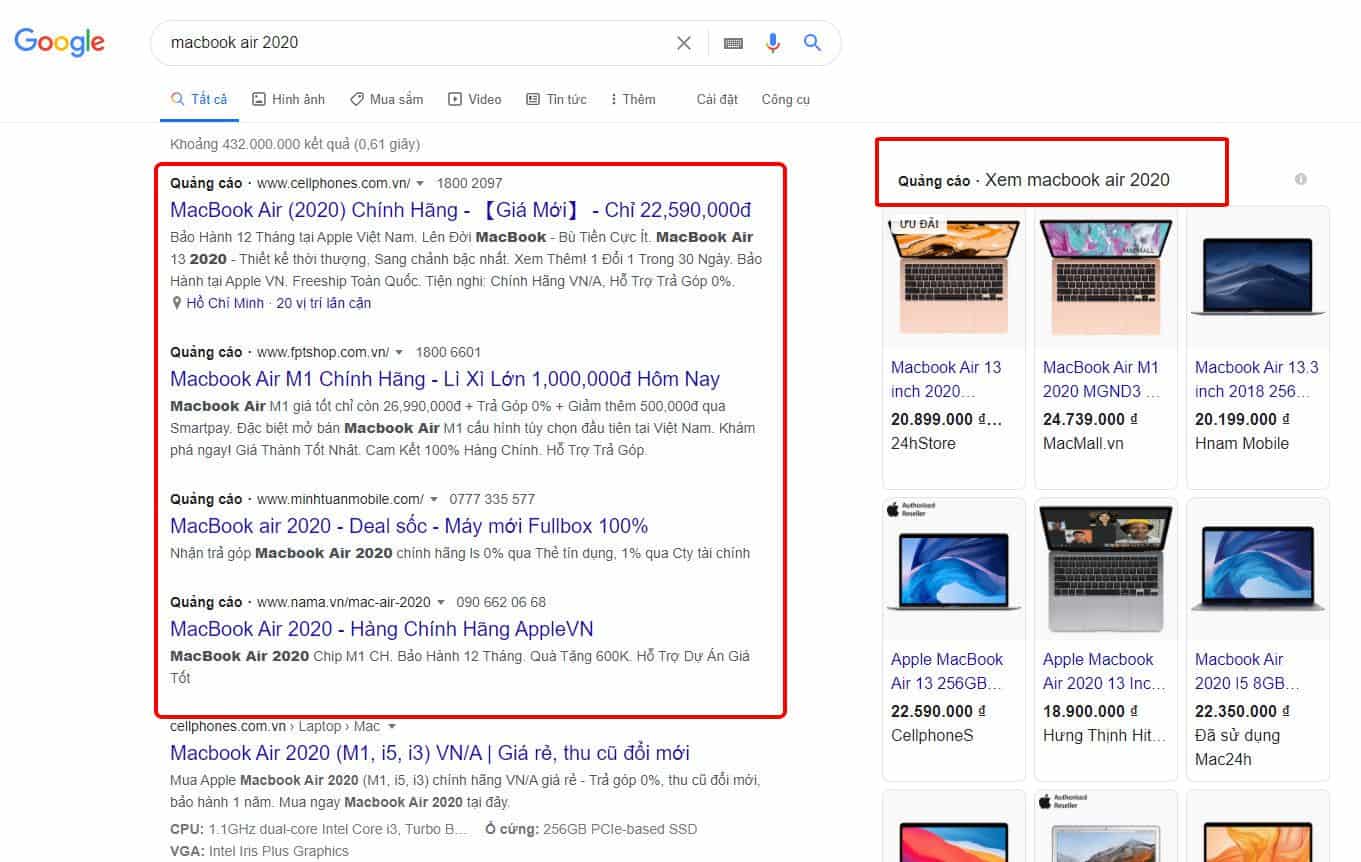1361x862 pixels.
Task: Click the blue magnifier search button
Action: point(812,43)
